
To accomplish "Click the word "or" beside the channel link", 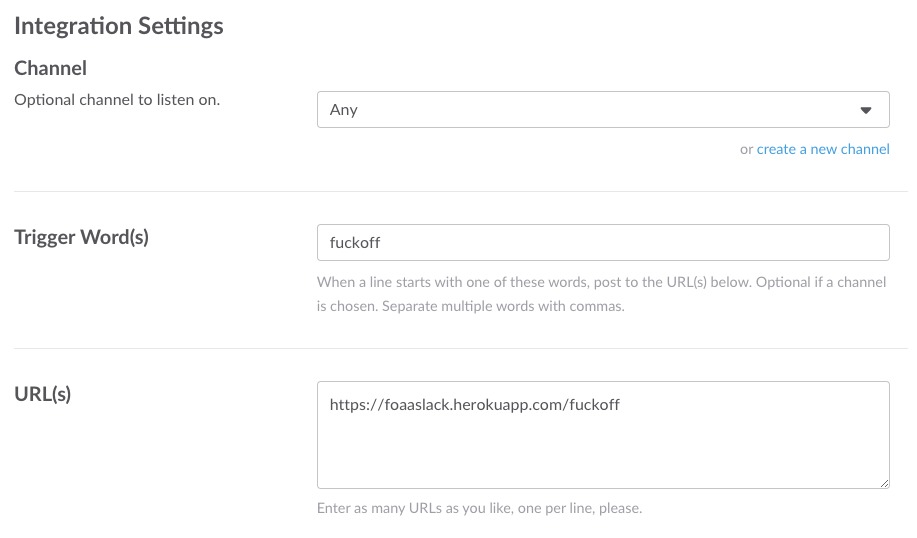I will [746, 149].
